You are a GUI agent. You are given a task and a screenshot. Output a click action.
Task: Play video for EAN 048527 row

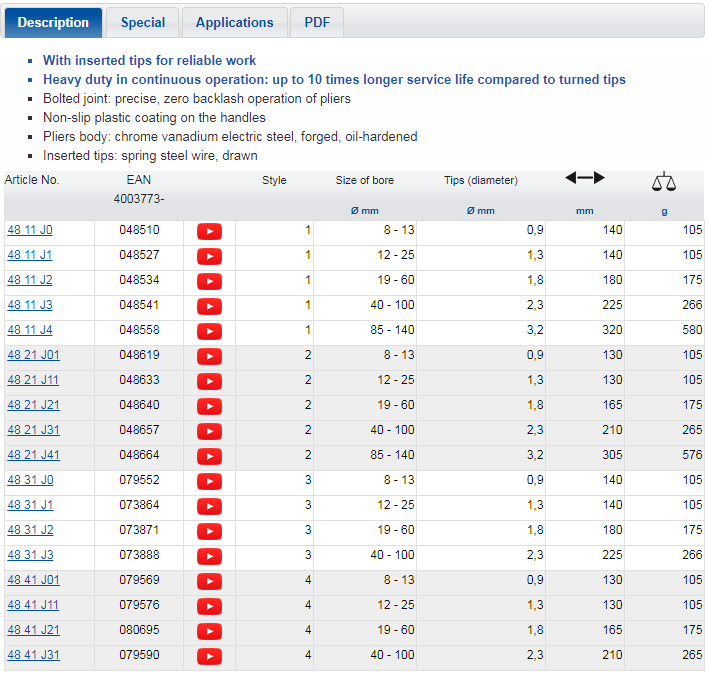[x=209, y=256]
